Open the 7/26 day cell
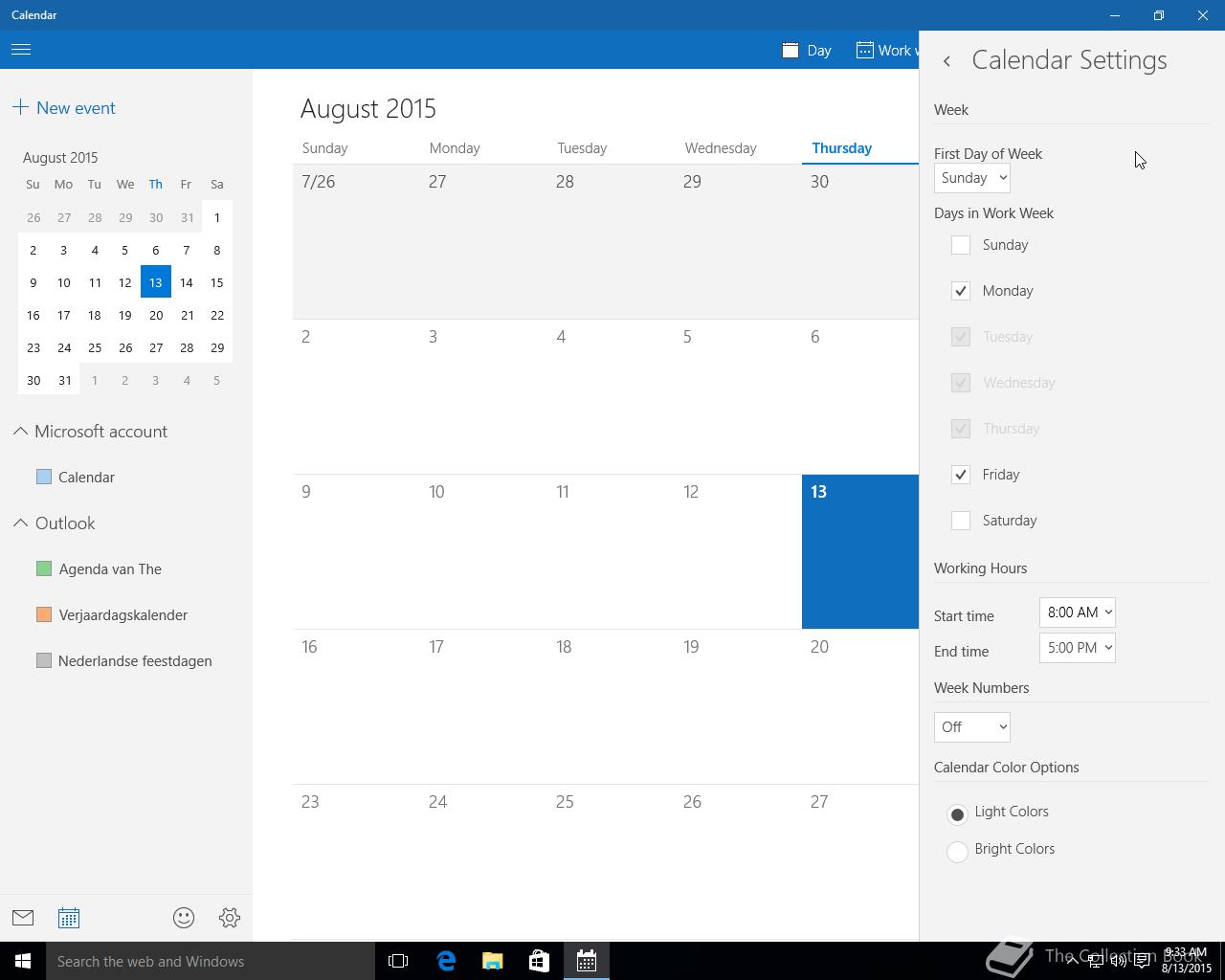This screenshot has width=1225, height=980. 356,241
